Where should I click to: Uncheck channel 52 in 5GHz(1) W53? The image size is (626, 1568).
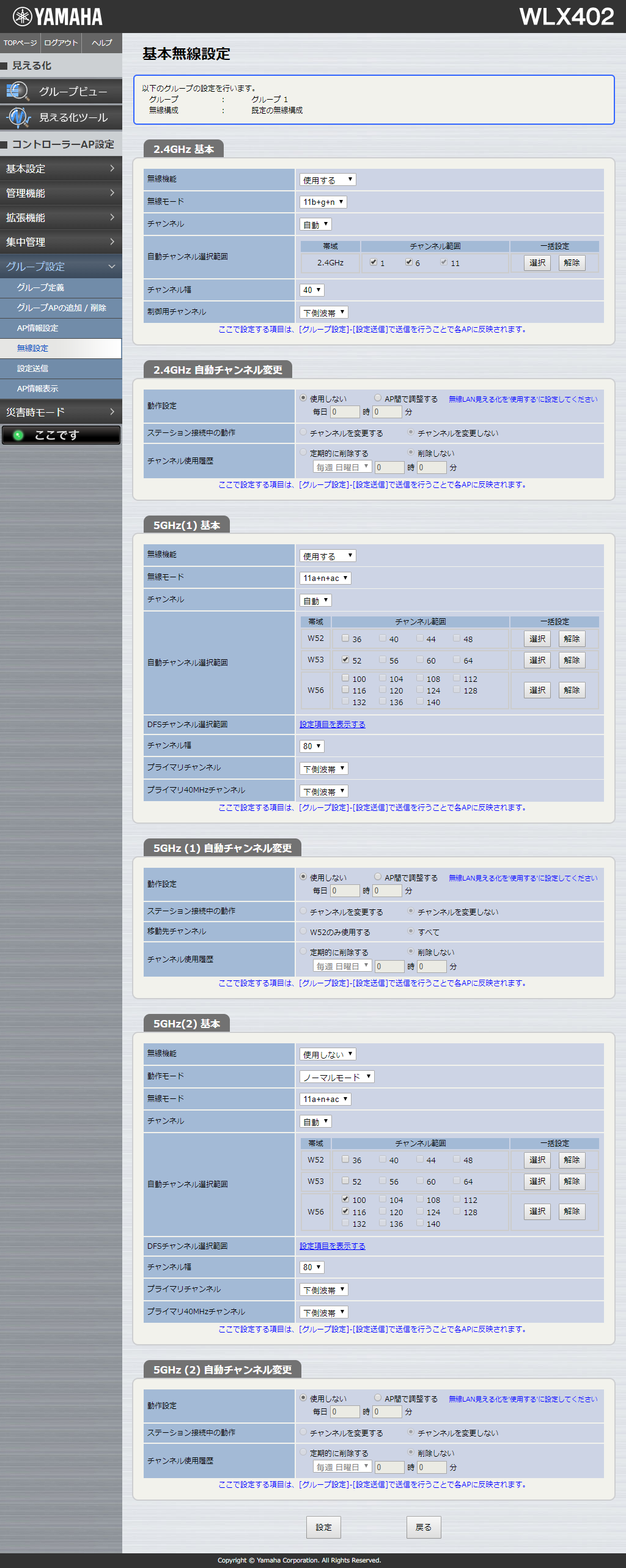[x=345, y=660]
